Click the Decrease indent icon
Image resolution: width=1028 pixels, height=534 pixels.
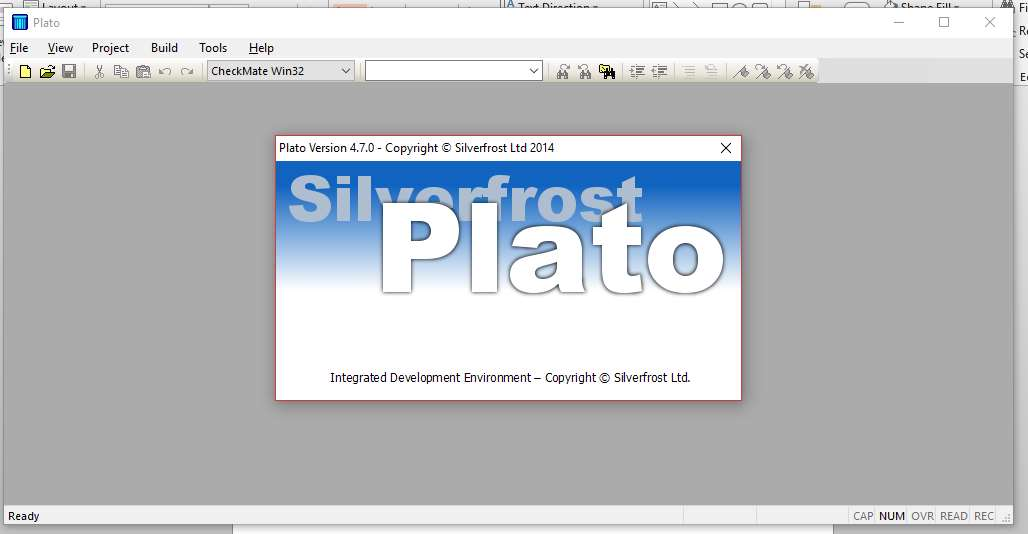(660, 71)
